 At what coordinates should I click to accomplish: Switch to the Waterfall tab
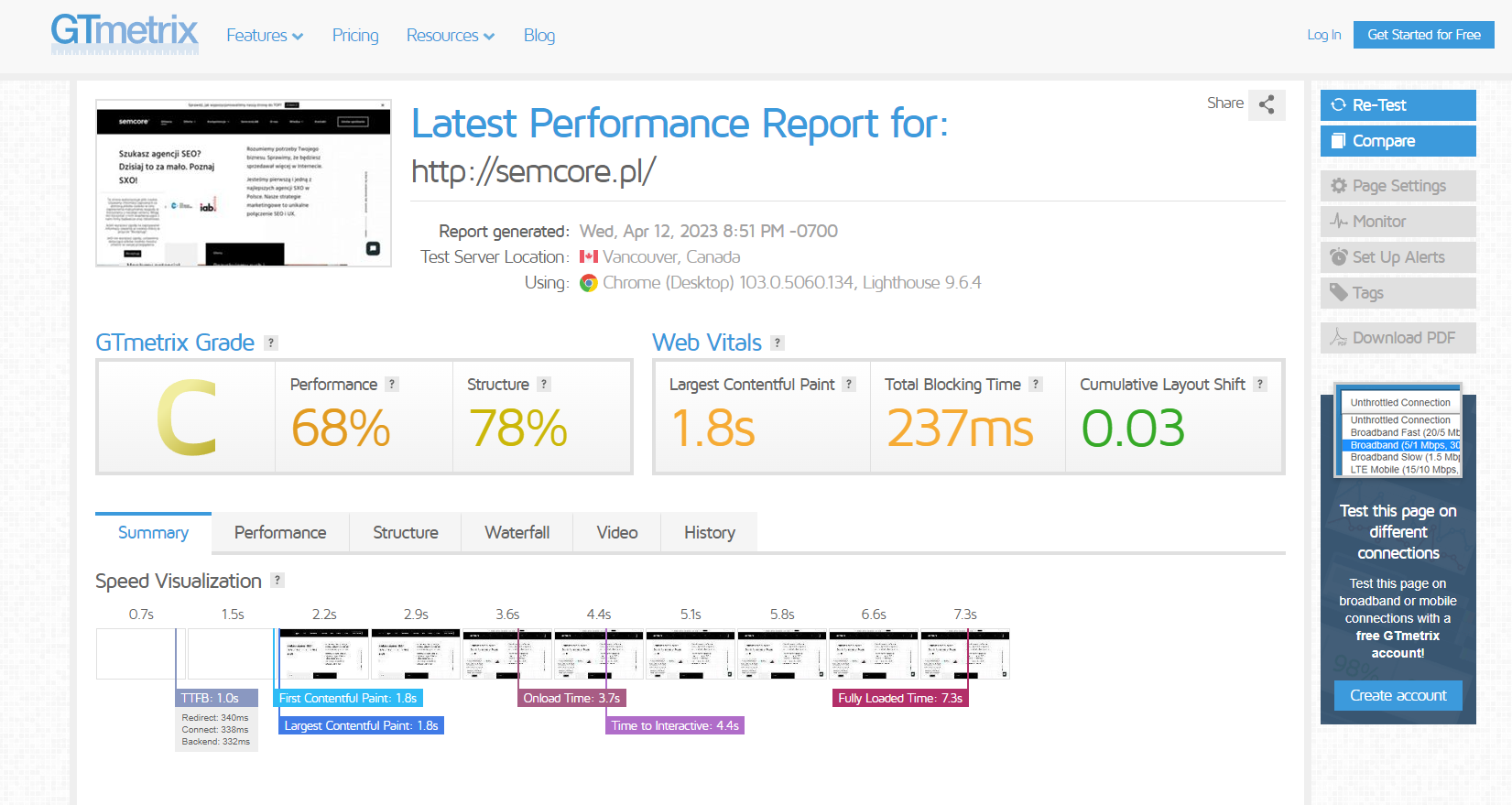pos(517,532)
